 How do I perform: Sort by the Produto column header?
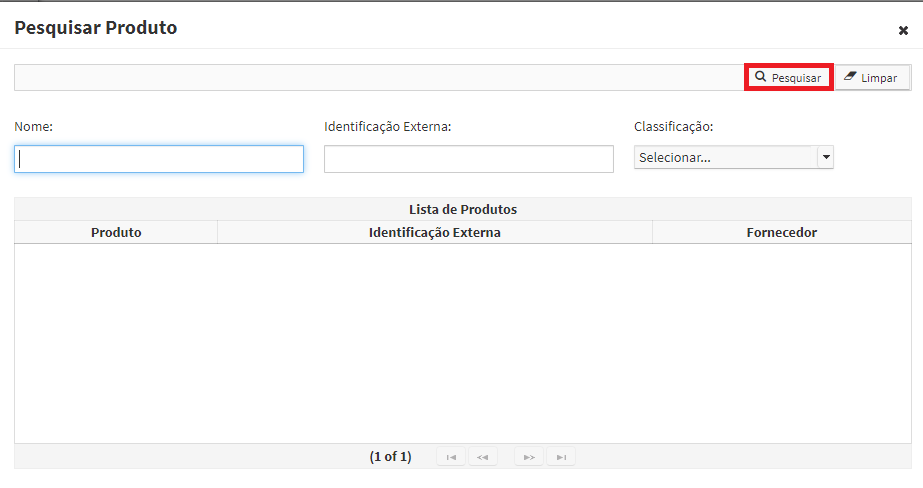pos(116,233)
